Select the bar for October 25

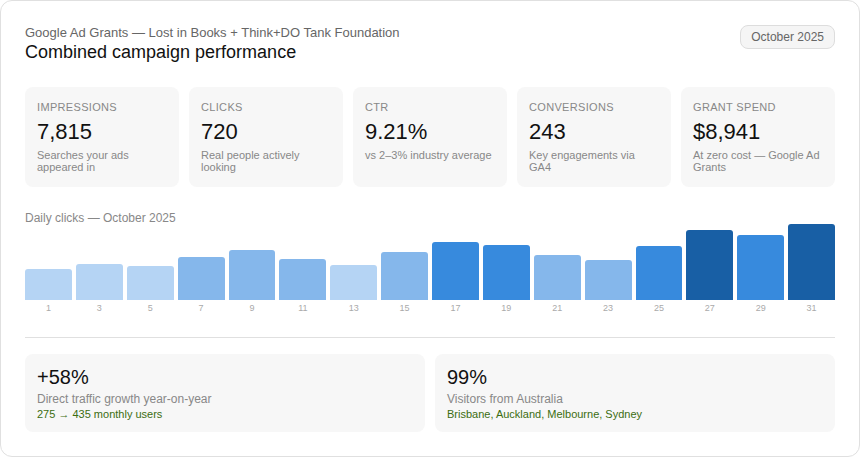[659, 274]
